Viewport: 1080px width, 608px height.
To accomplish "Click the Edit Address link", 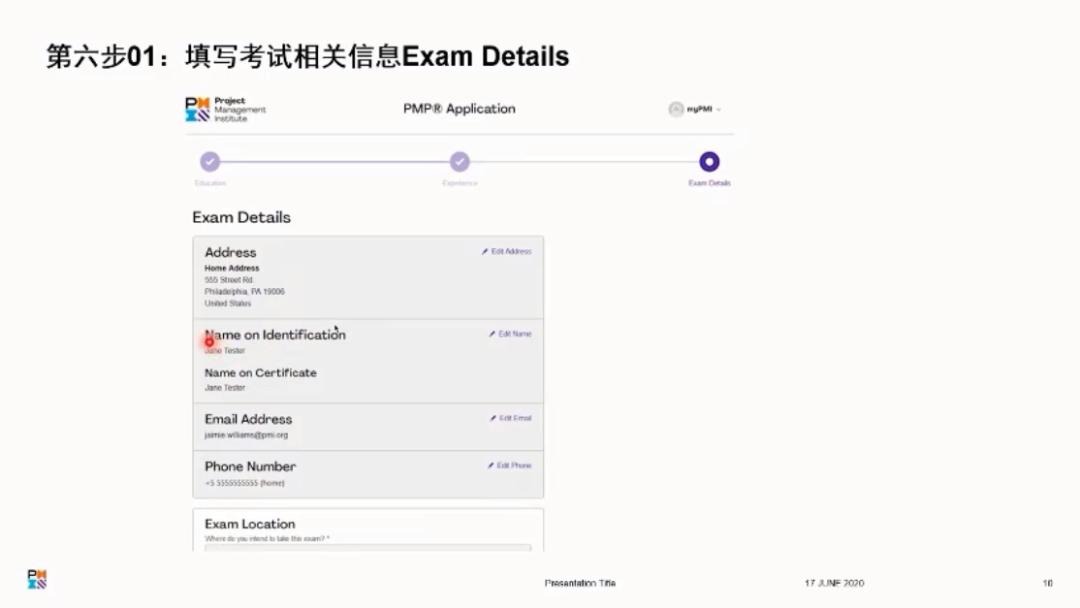I will click(511, 251).
